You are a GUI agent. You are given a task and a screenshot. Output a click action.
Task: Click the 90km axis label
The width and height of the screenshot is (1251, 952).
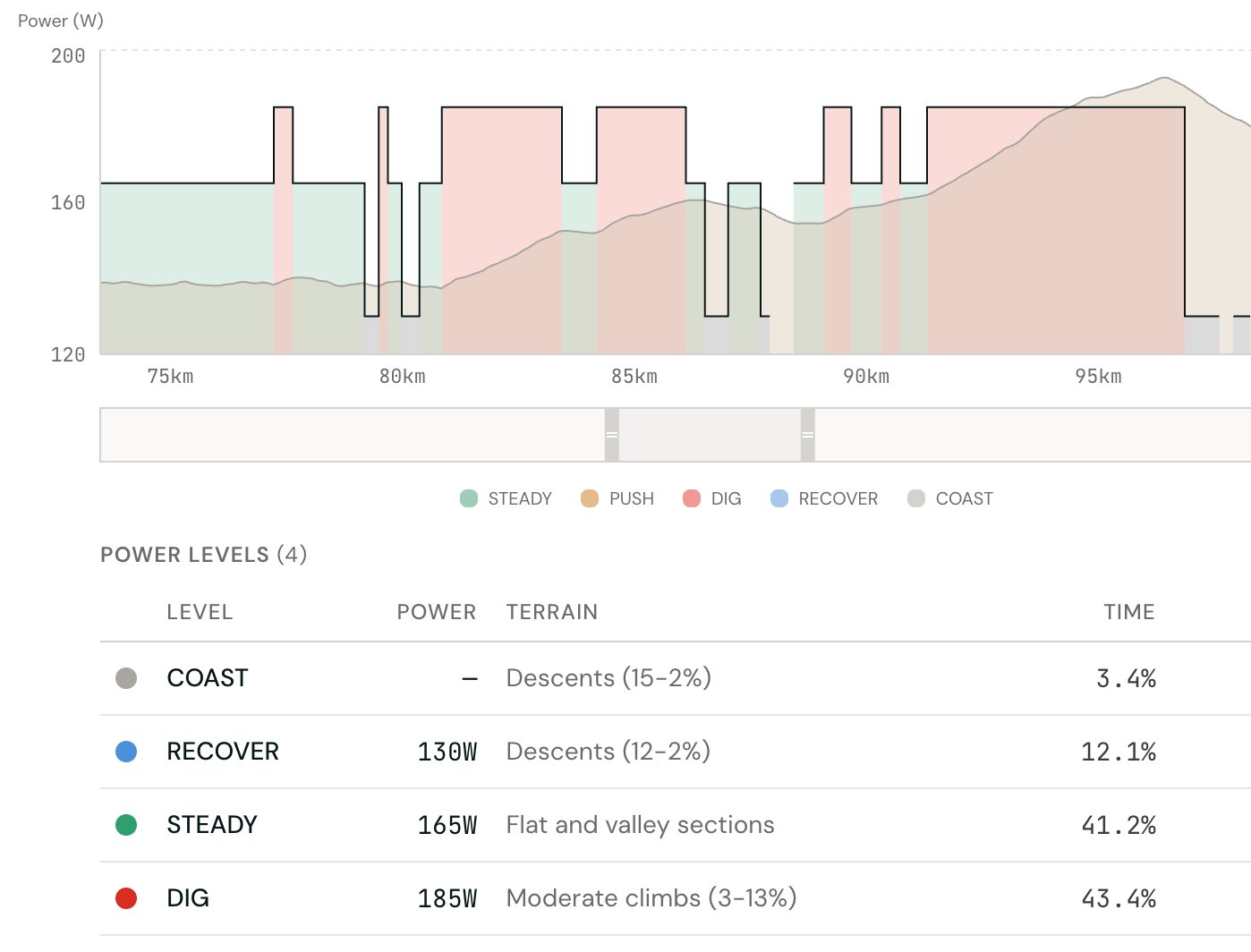coord(866,377)
